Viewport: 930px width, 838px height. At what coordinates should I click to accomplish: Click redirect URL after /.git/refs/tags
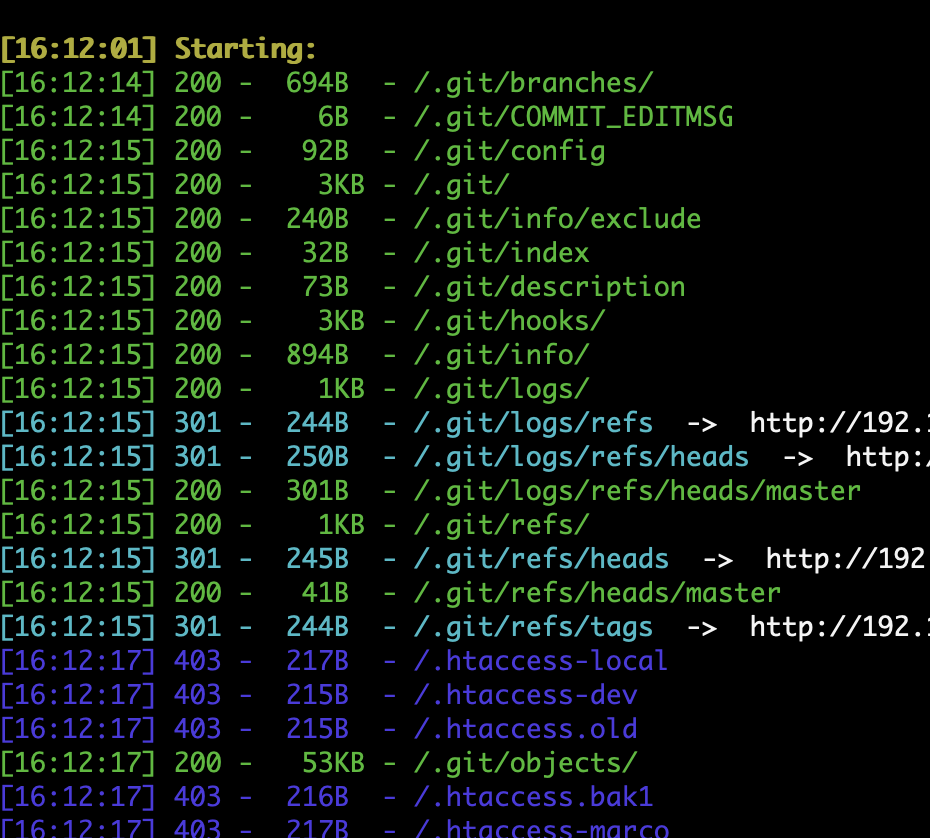(x=839, y=627)
